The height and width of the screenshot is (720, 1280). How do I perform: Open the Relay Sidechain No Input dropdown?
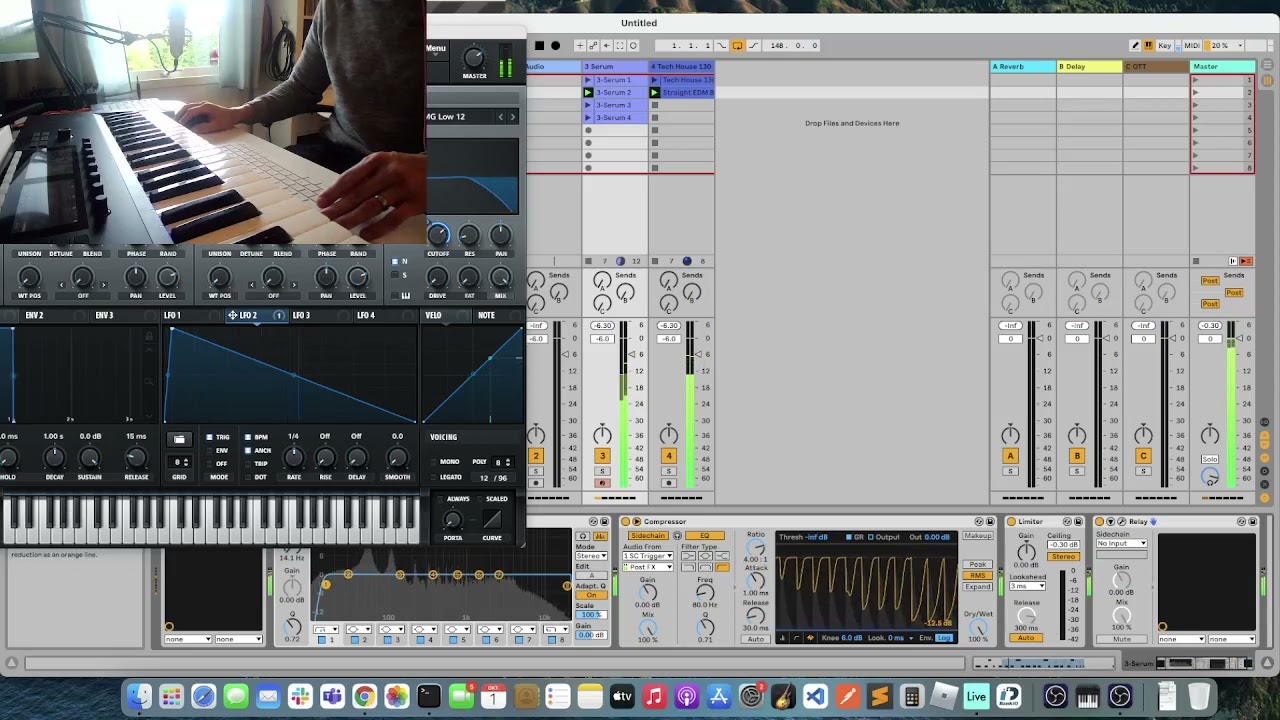click(x=1121, y=543)
